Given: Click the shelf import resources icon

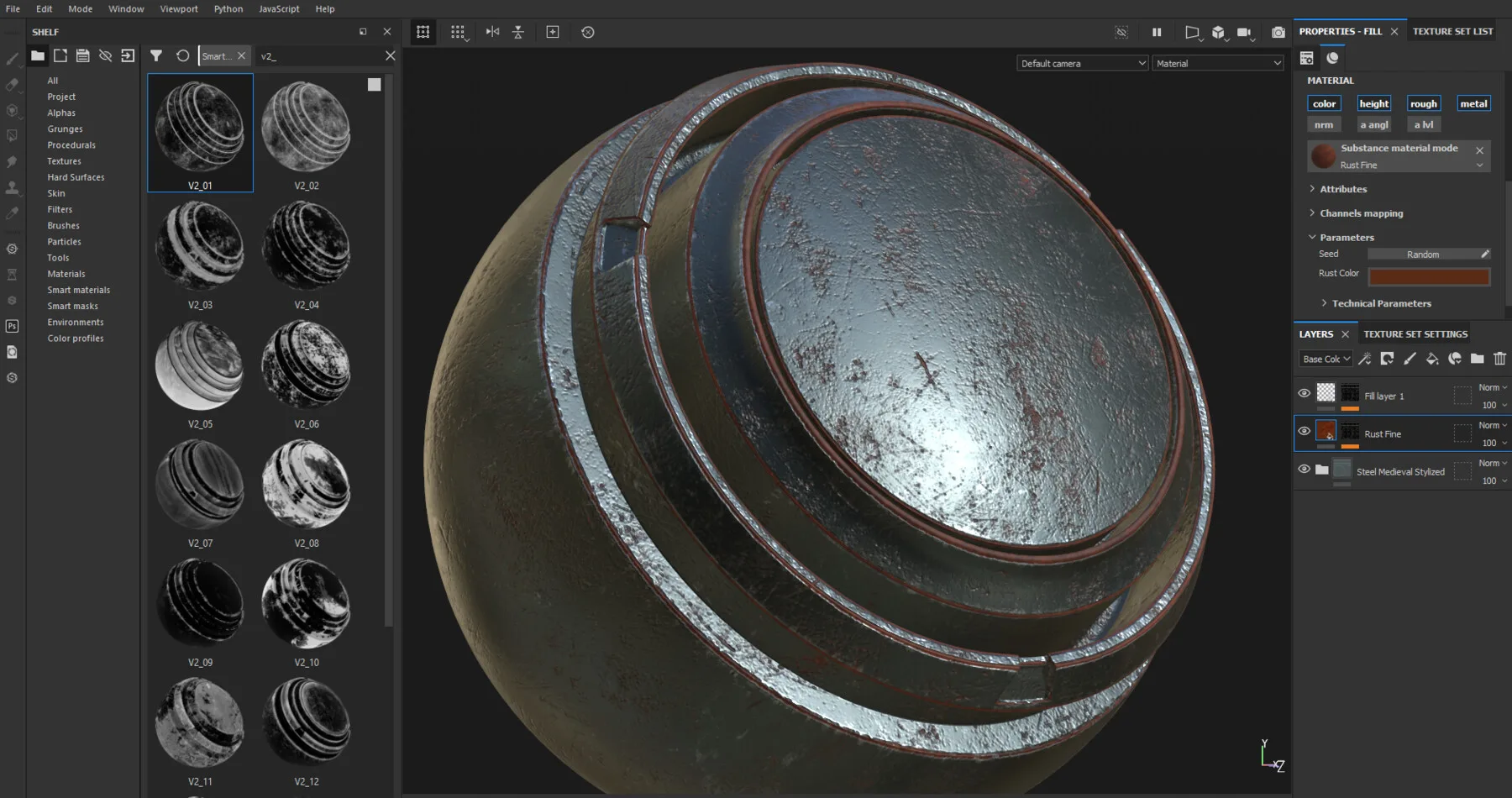Looking at the screenshot, I should pos(128,55).
